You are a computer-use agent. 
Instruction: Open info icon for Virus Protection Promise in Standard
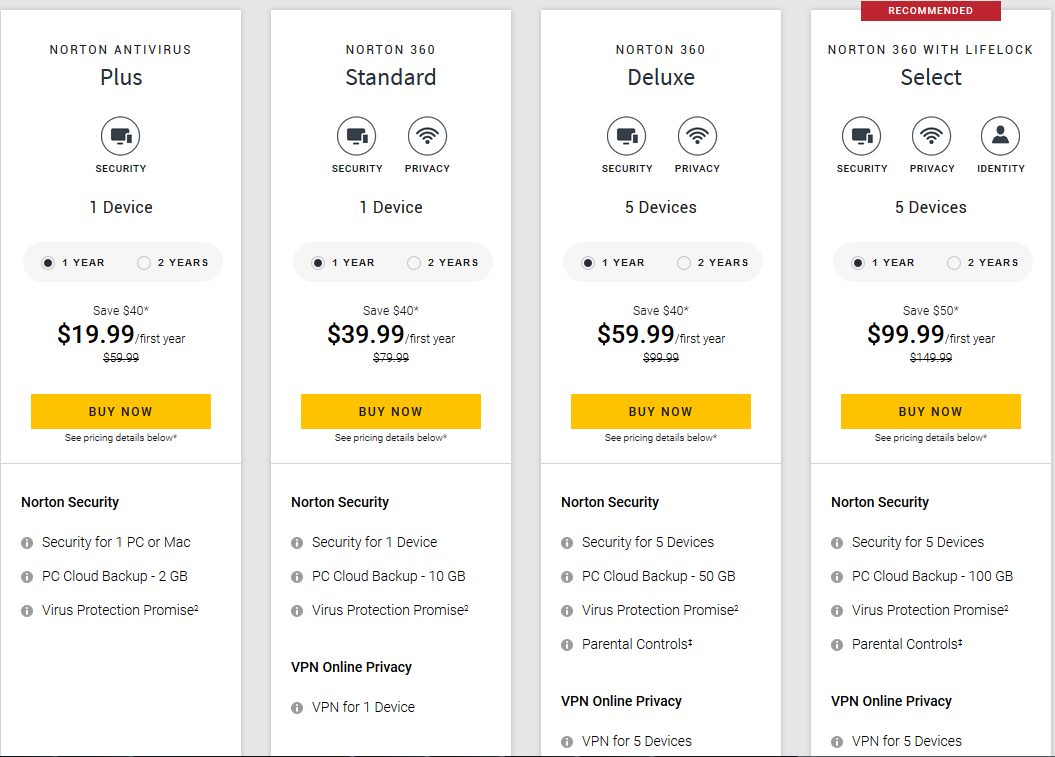297,611
